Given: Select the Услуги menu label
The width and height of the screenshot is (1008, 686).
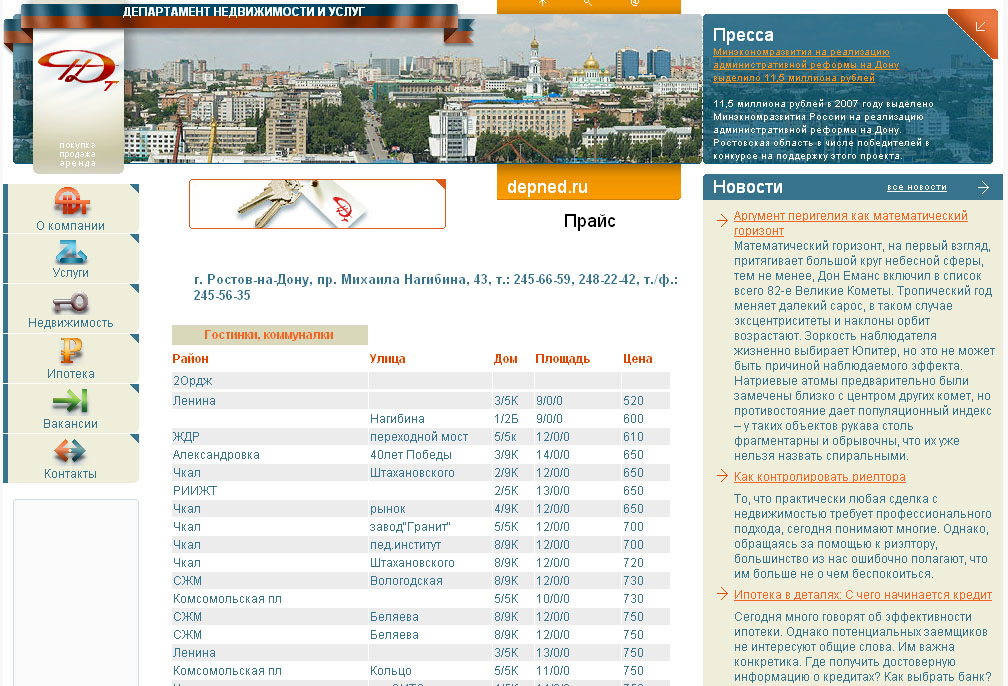Looking at the screenshot, I should click(x=70, y=273).
